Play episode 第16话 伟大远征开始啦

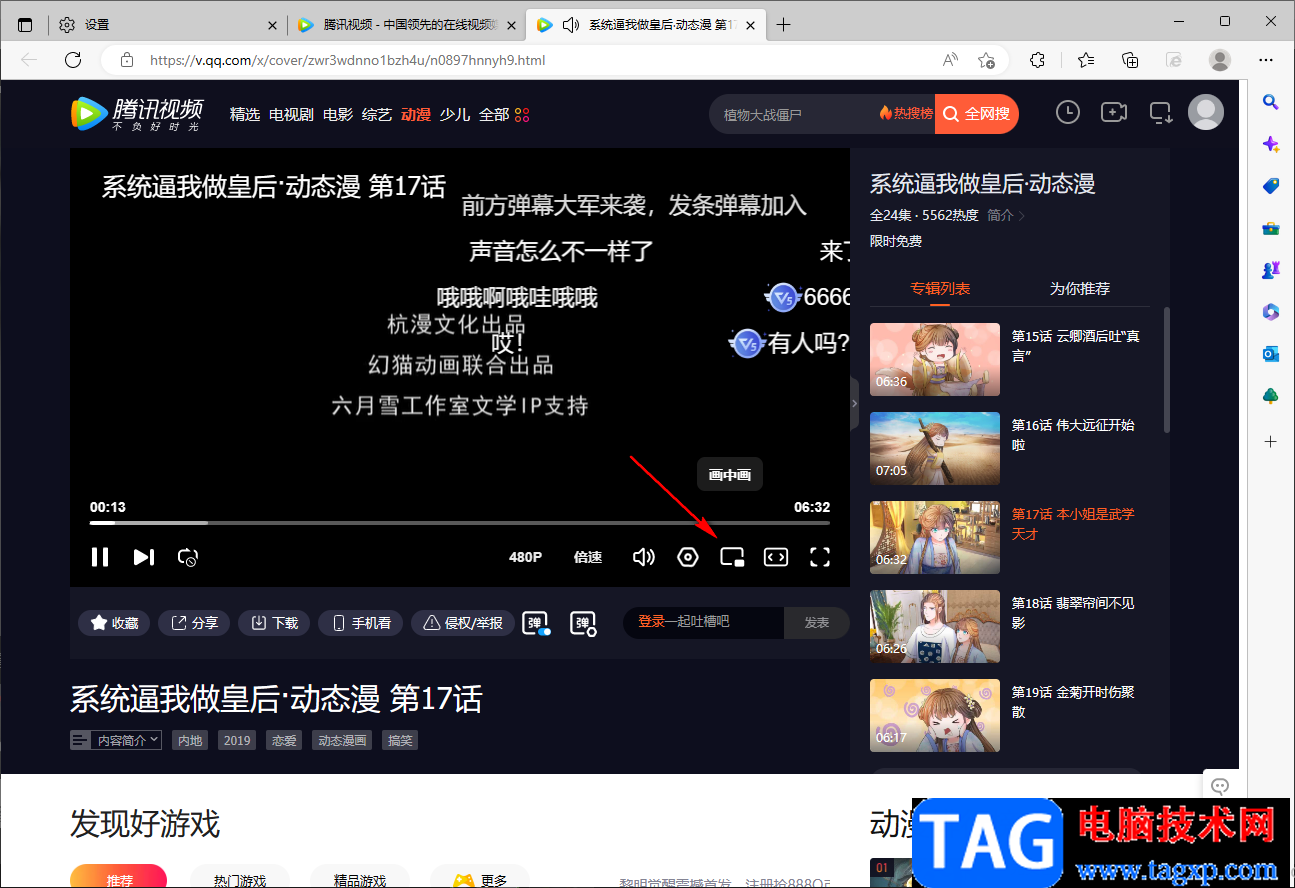(x=1010, y=448)
